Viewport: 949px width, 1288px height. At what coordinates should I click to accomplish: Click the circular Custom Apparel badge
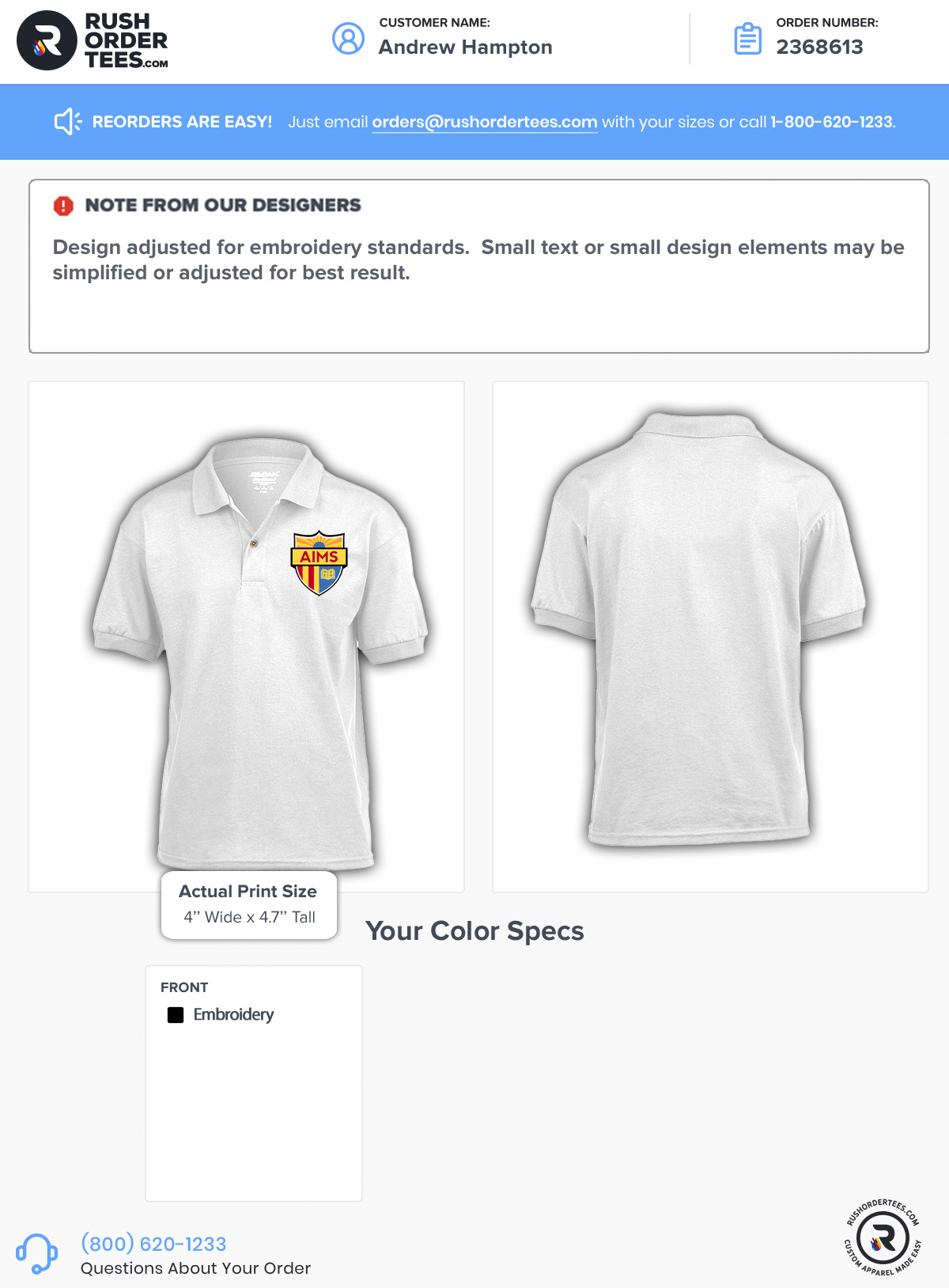883,1237
